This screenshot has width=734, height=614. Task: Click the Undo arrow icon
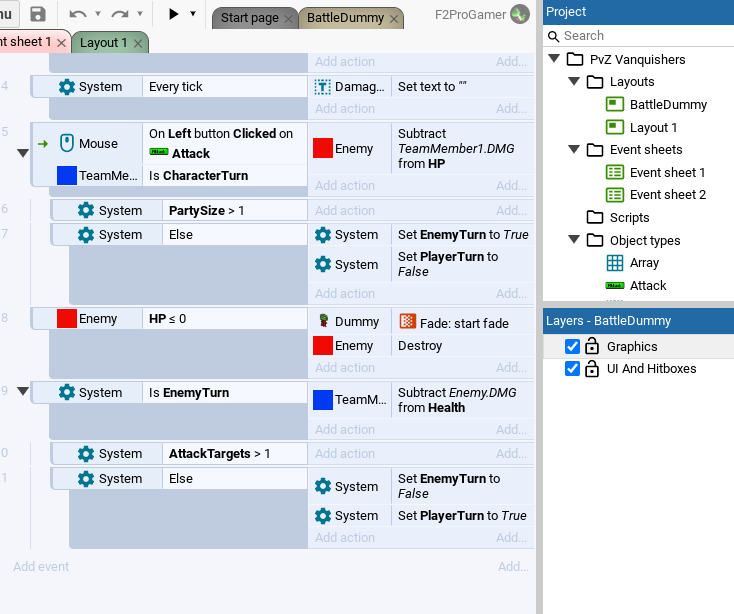click(x=78, y=14)
